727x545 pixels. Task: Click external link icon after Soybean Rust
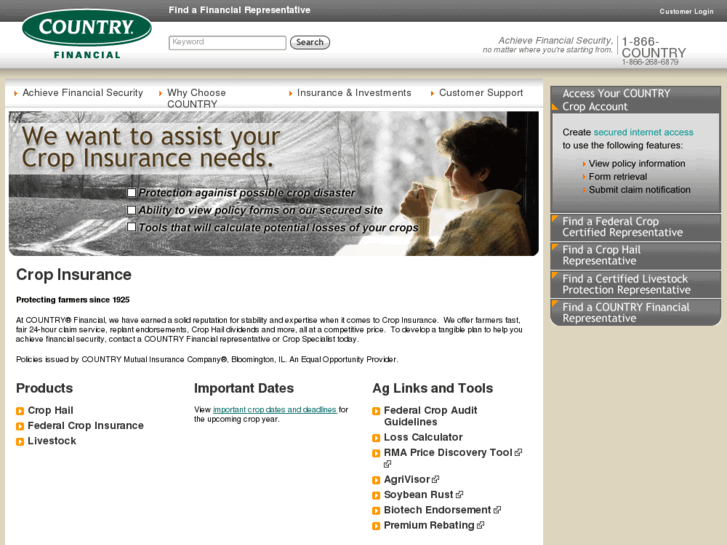tap(459, 494)
